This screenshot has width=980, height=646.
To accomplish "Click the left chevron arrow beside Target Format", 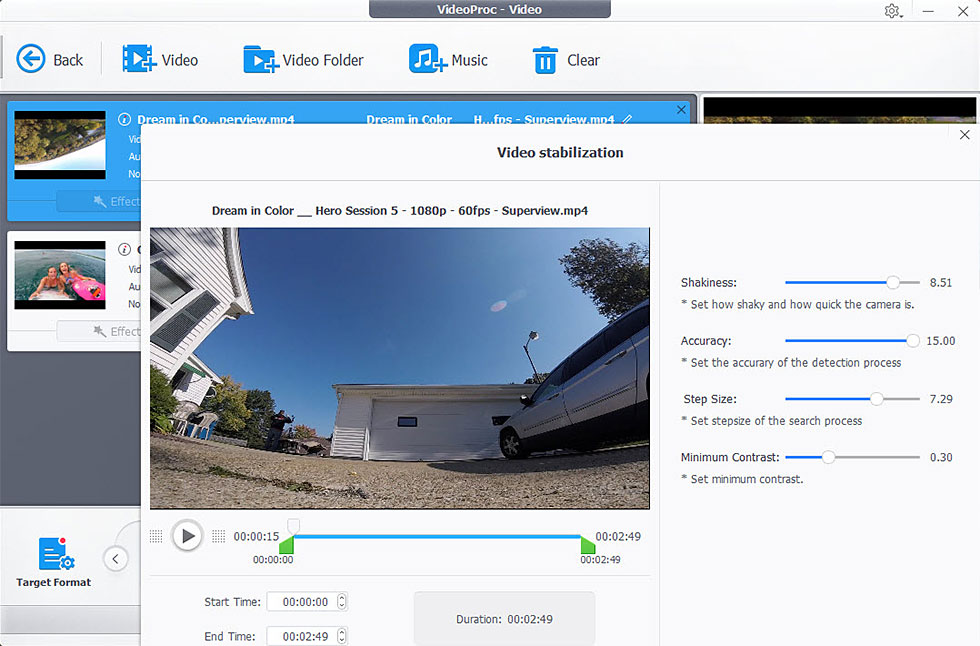I will pyautogui.click(x=116, y=559).
